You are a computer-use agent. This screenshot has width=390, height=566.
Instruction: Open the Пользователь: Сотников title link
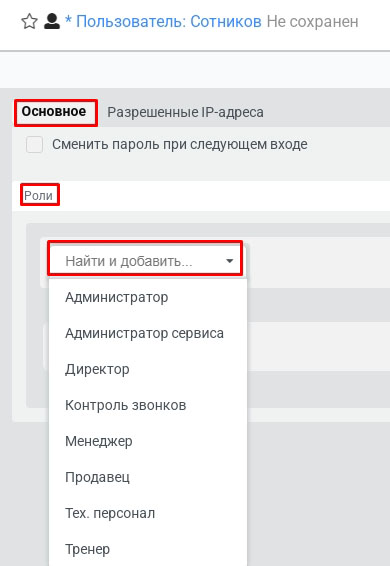pos(169,21)
